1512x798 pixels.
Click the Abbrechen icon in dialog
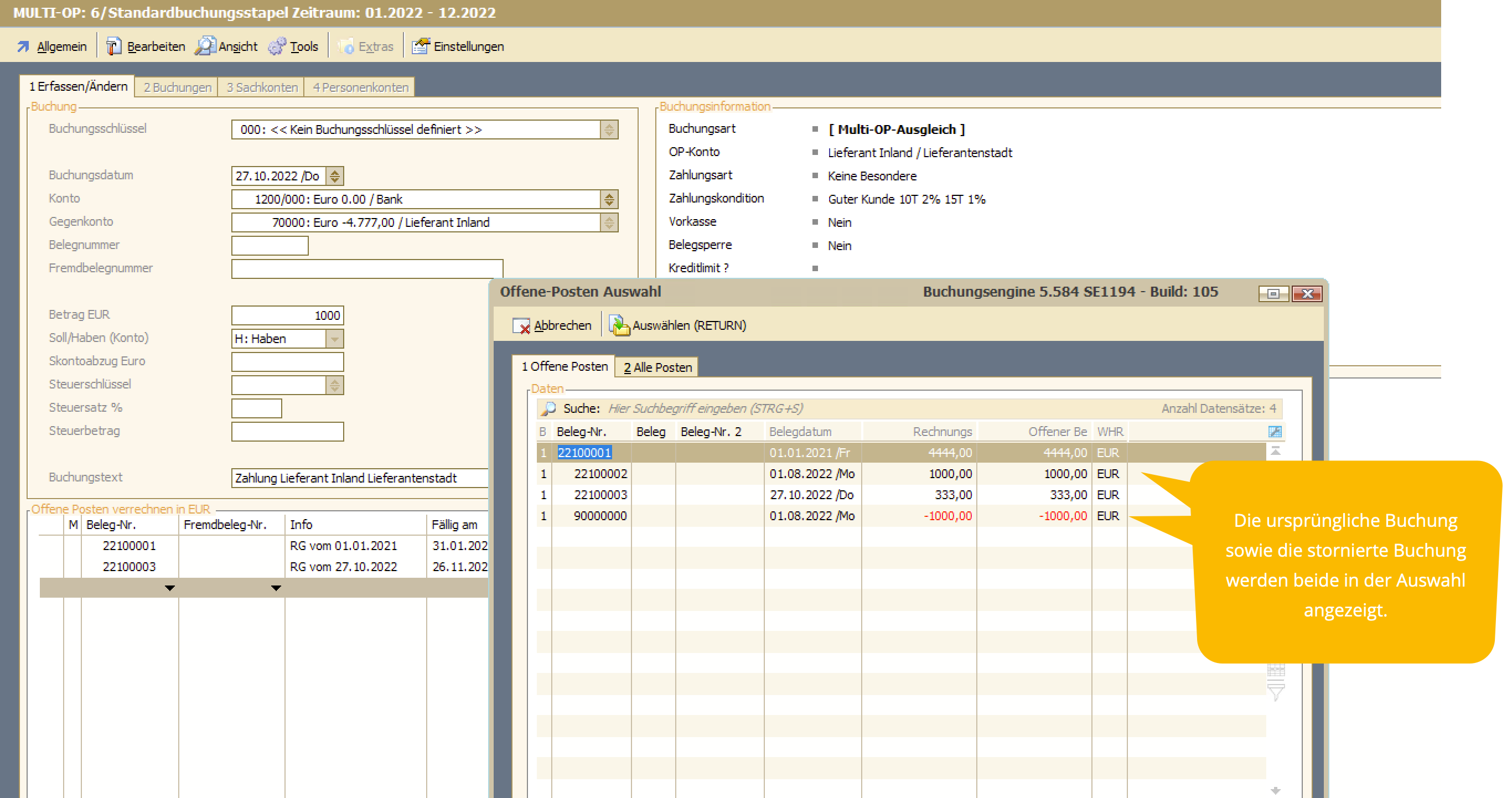point(521,325)
